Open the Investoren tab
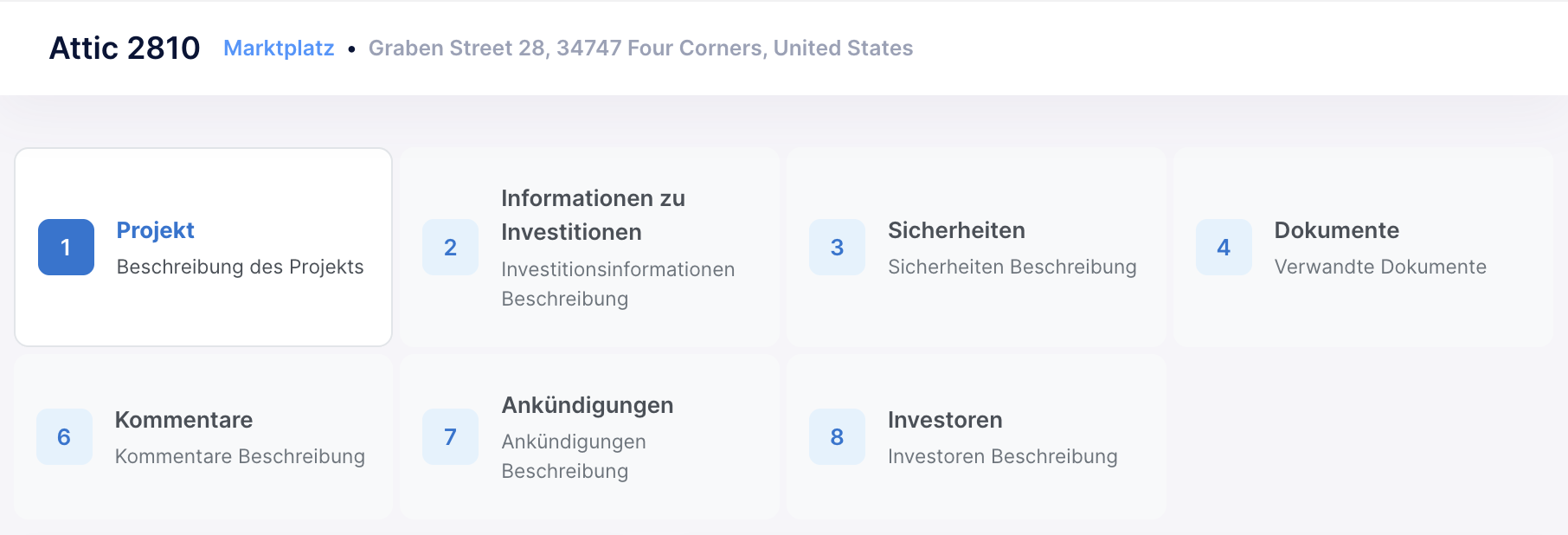 click(945, 420)
